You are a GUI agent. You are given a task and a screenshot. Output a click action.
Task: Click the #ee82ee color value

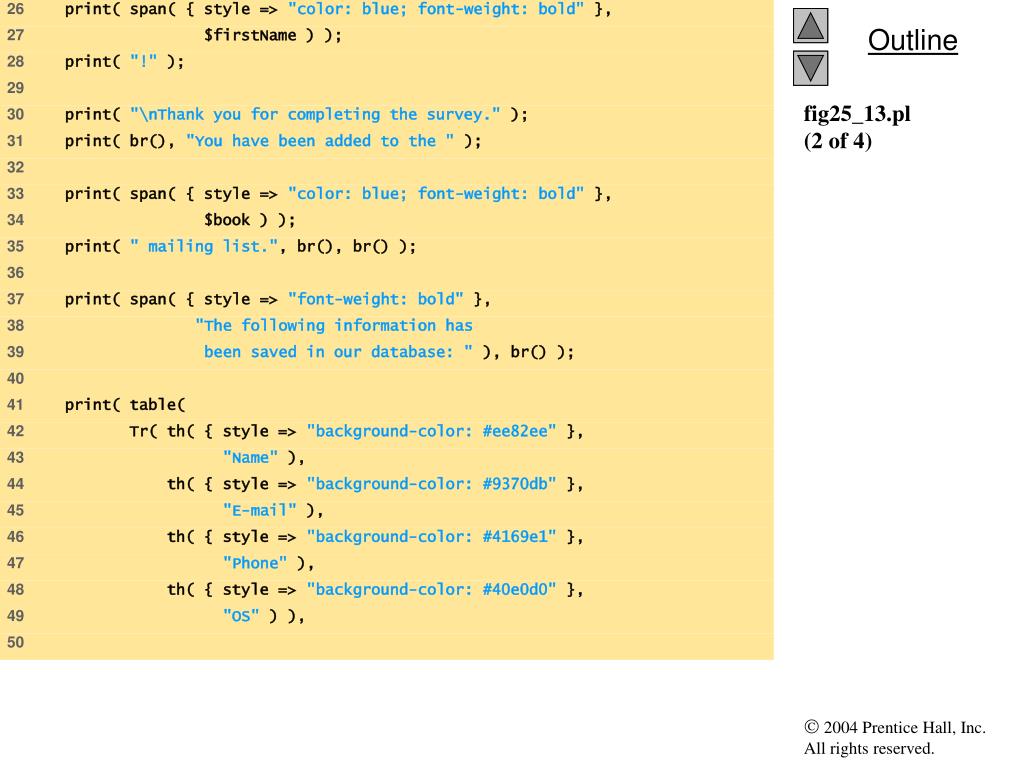click(x=515, y=431)
